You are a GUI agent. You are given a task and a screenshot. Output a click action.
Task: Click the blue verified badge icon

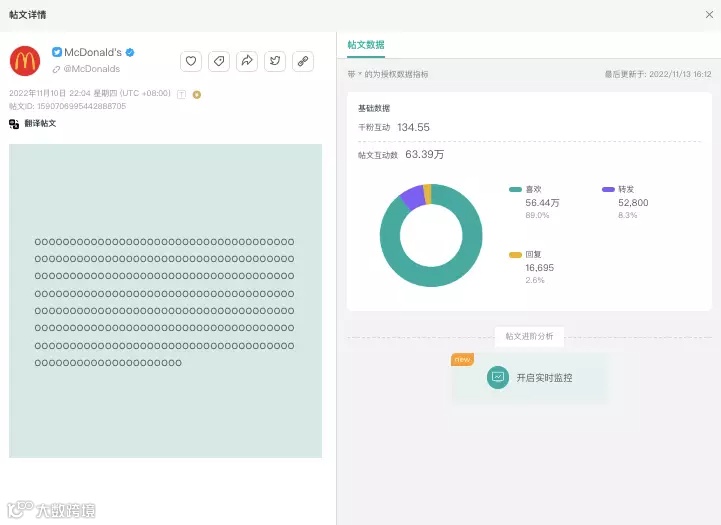[x=130, y=52]
